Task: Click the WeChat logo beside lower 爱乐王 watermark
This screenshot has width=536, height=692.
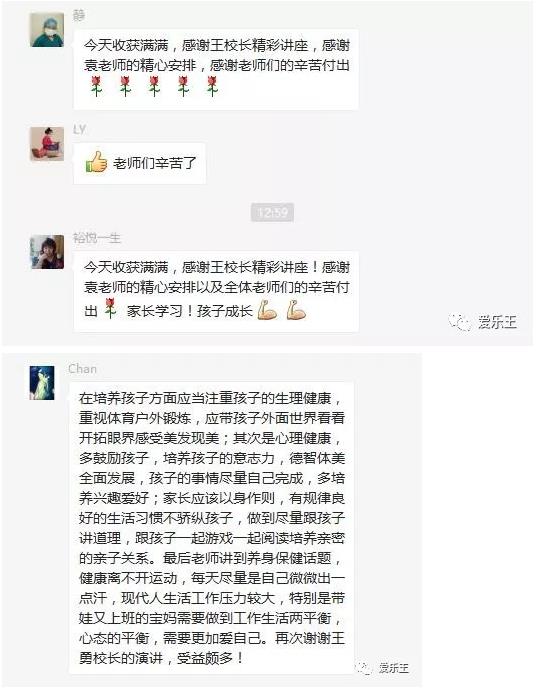Action: pyautogui.click(x=365, y=668)
